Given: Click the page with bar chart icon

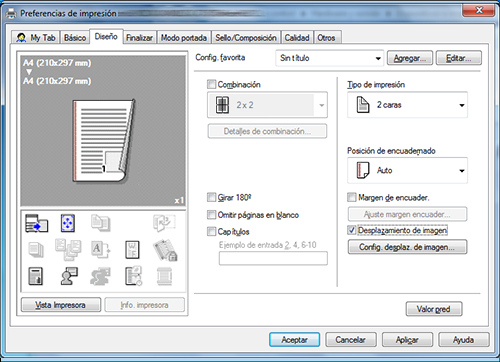Looking at the screenshot, I should click(36, 276).
